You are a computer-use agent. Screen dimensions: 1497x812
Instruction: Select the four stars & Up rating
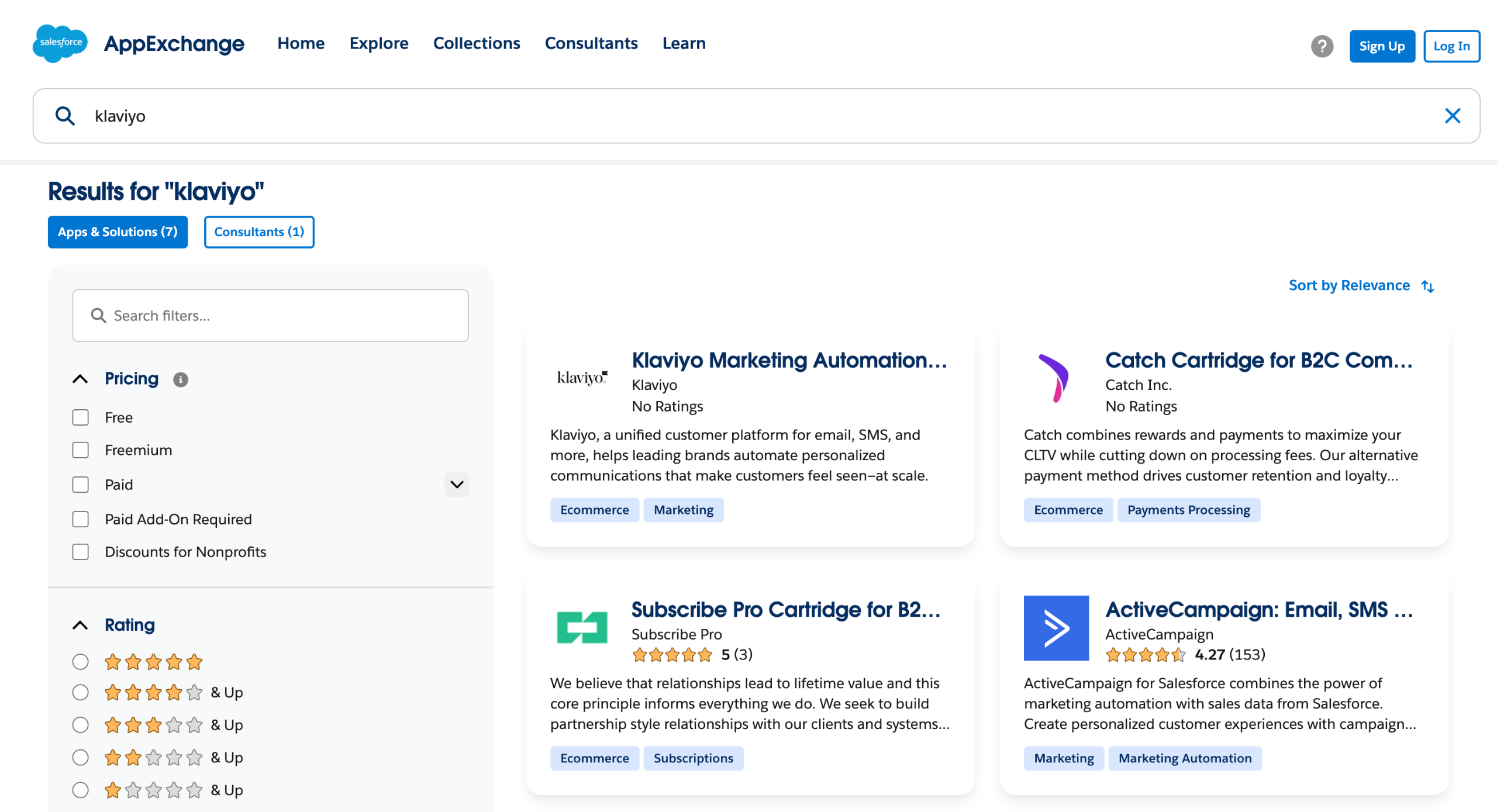(x=81, y=692)
